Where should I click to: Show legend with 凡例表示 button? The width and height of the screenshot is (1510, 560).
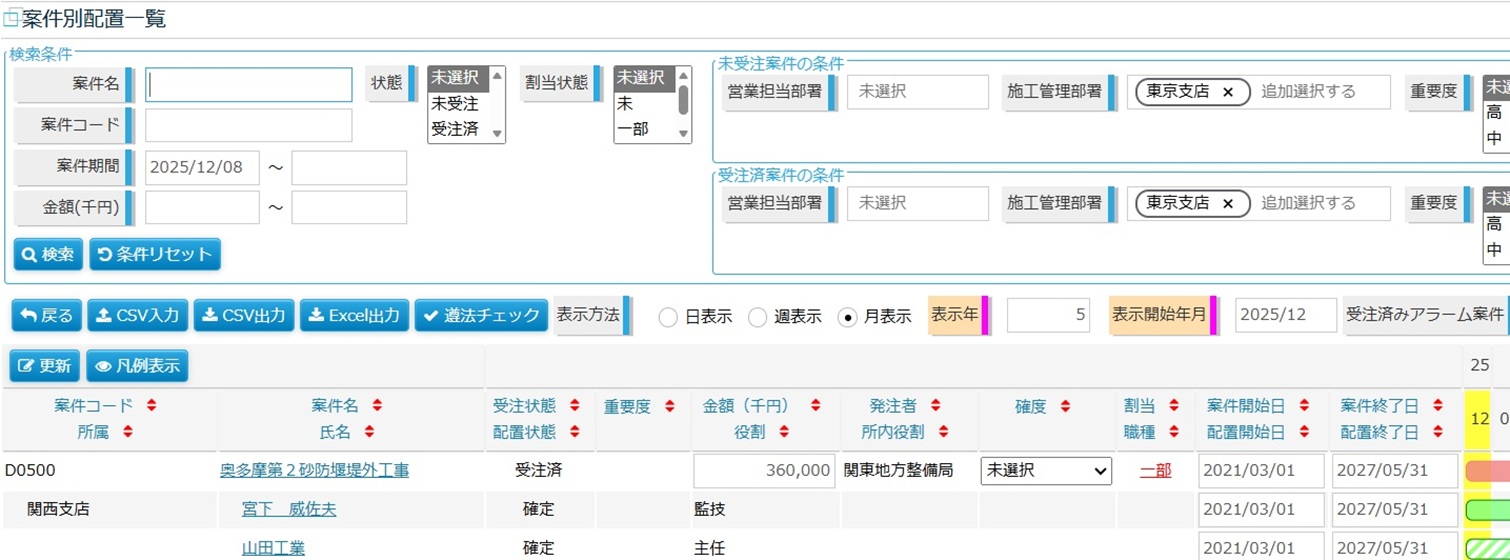(x=137, y=366)
